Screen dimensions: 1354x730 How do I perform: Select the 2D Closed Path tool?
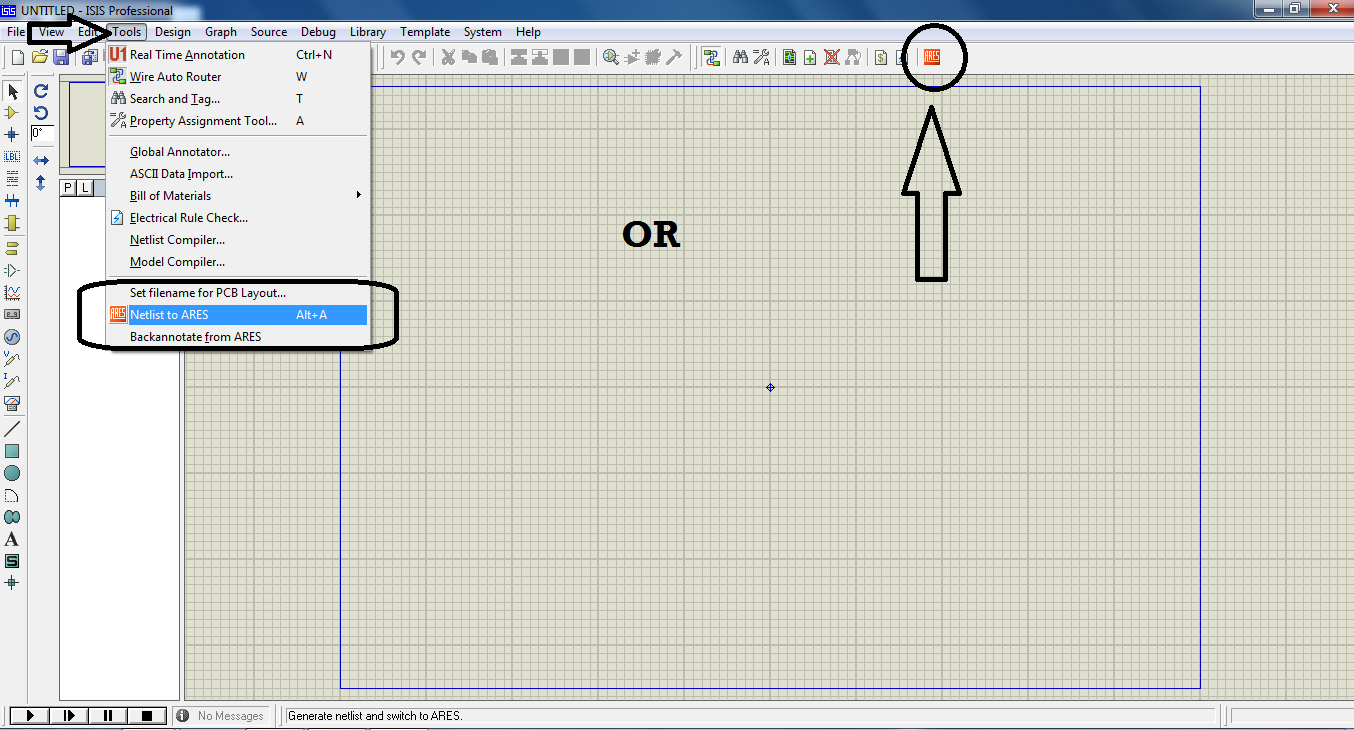coord(12,517)
